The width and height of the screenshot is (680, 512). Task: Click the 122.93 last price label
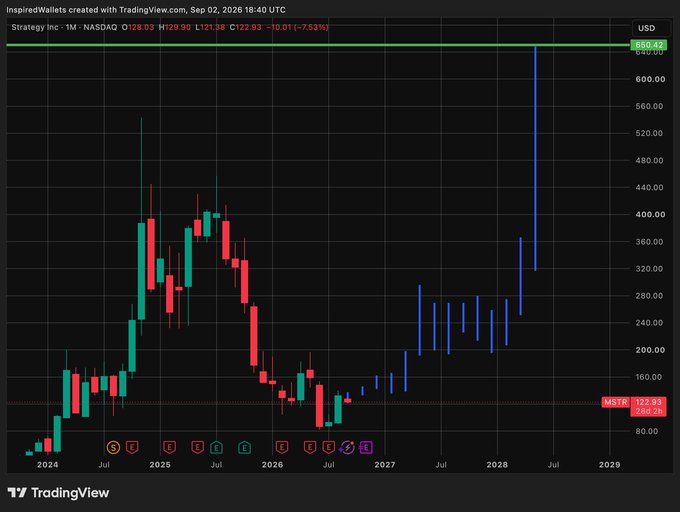pyautogui.click(x=648, y=402)
